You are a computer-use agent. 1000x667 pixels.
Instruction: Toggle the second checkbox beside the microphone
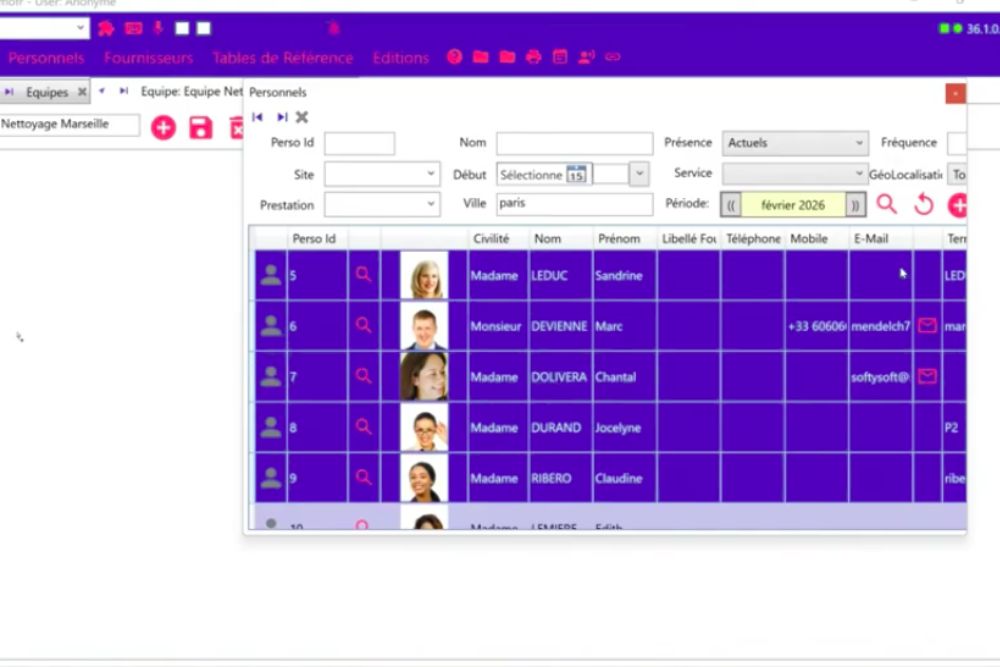pos(204,28)
